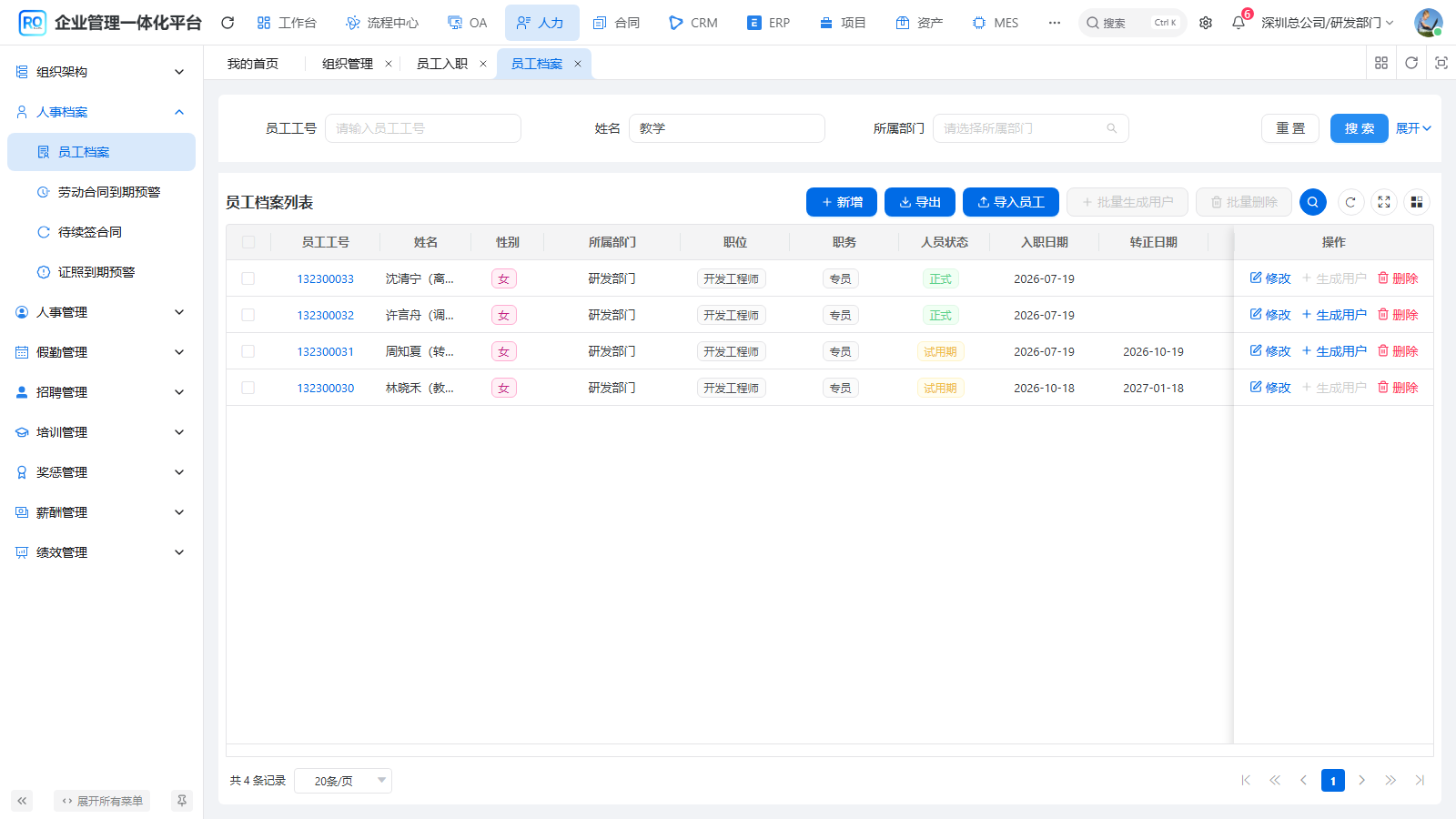Close the 员工入职 tab
The image size is (1456, 819).
[482, 64]
